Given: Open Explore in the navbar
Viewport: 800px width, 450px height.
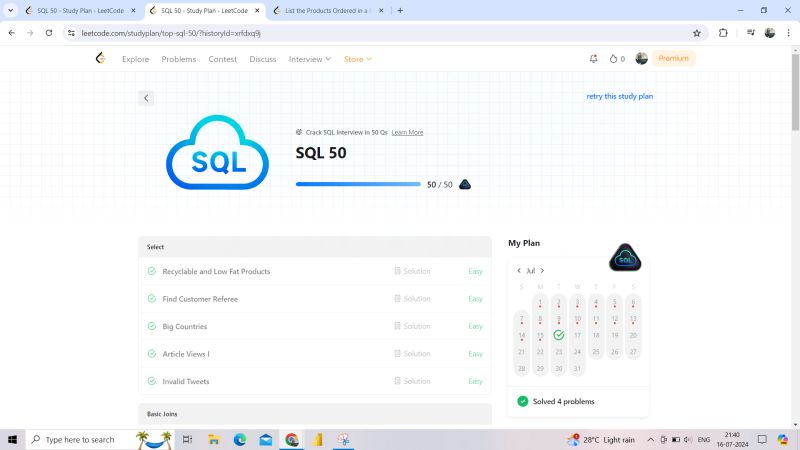Looking at the screenshot, I should [136, 59].
